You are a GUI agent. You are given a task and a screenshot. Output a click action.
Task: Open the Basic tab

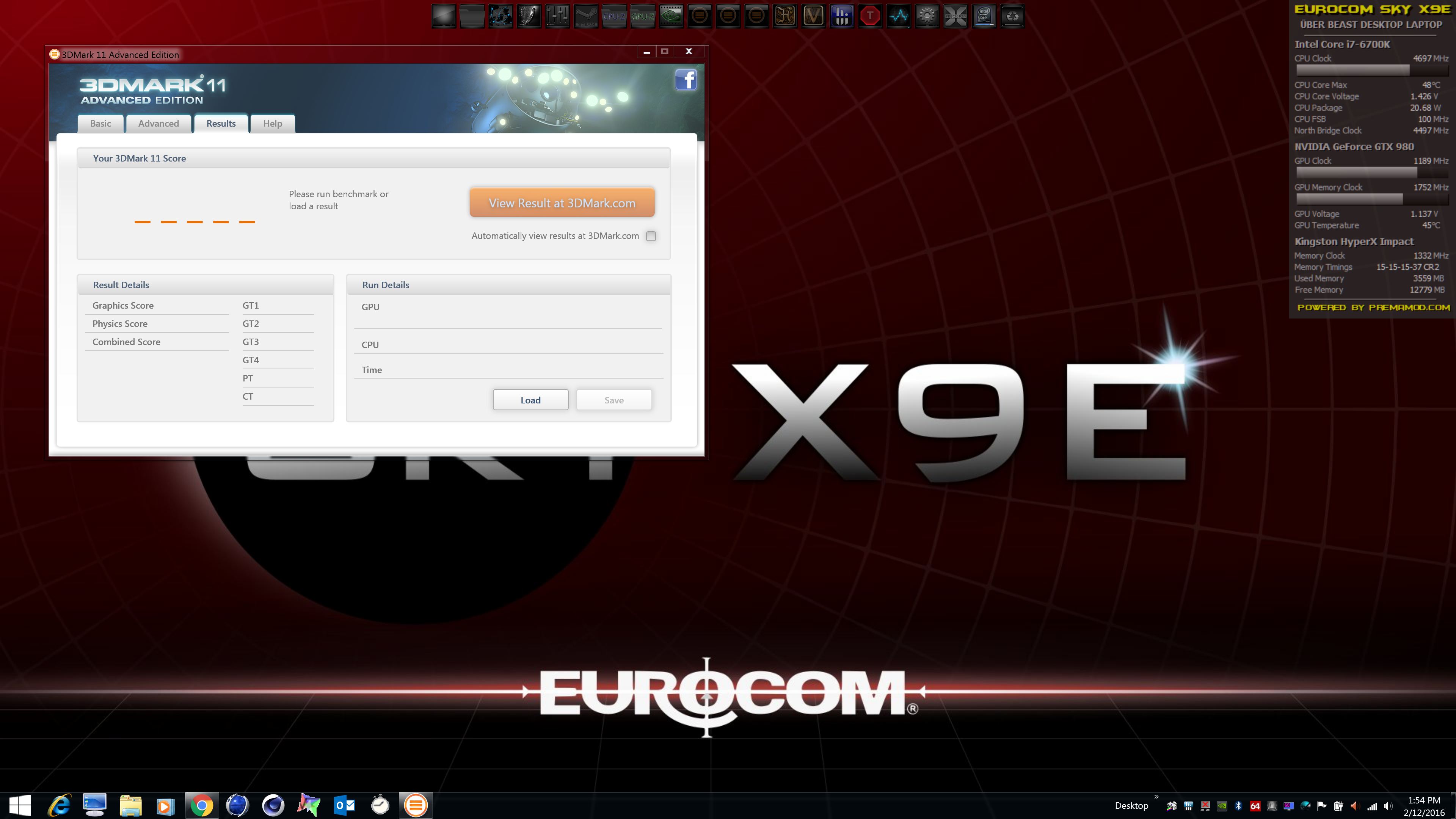[x=100, y=123]
